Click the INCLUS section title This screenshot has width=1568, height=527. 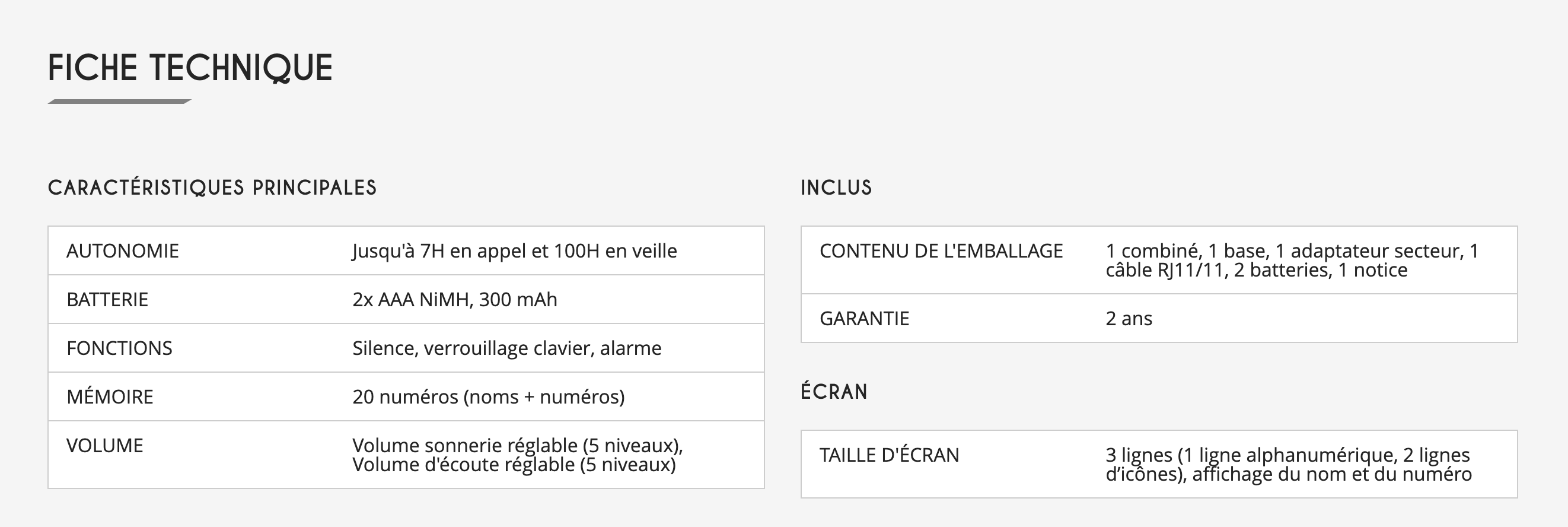836,188
